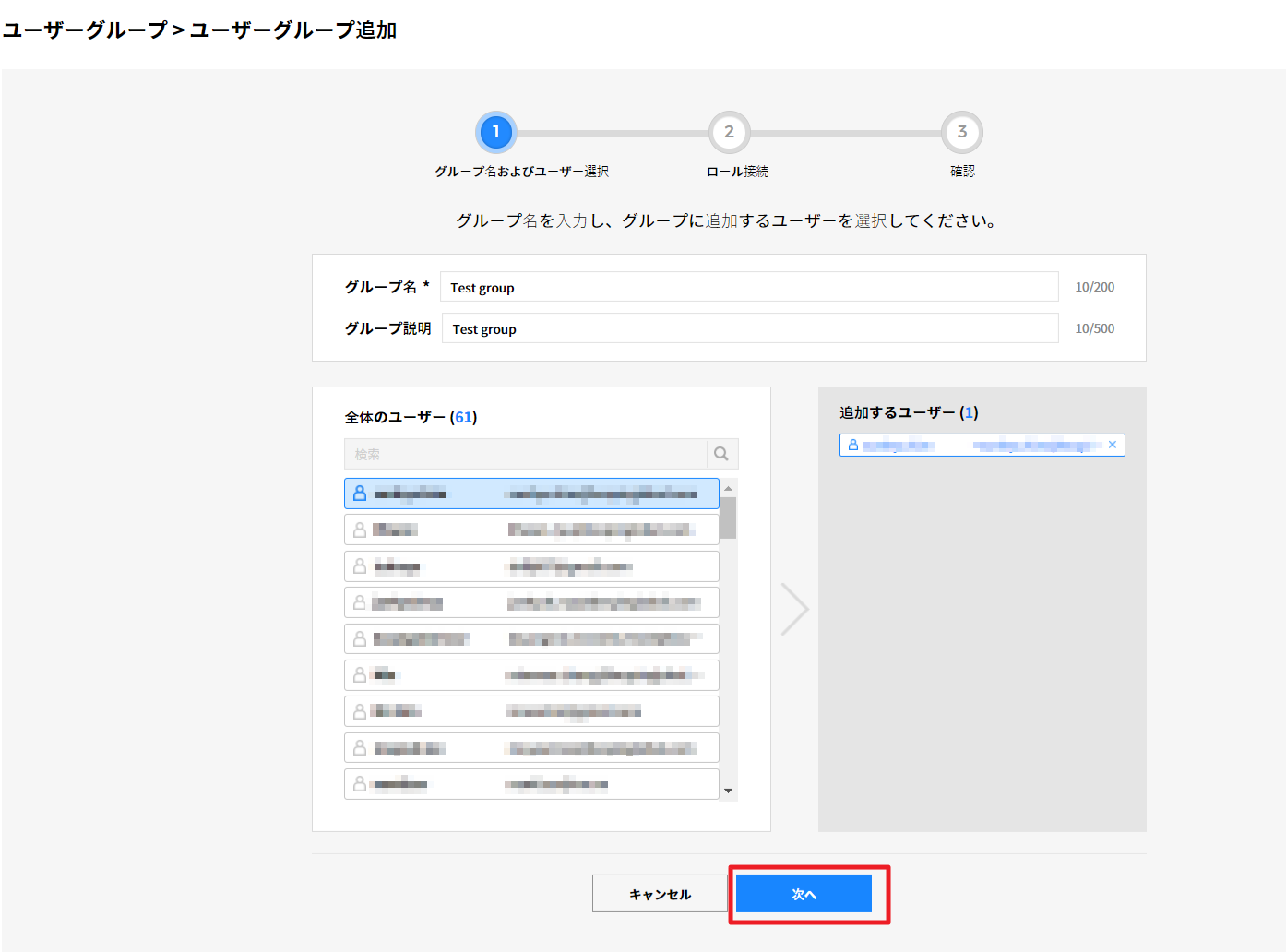
Task: Click the user icon in the added user entry
Action: click(x=853, y=445)
